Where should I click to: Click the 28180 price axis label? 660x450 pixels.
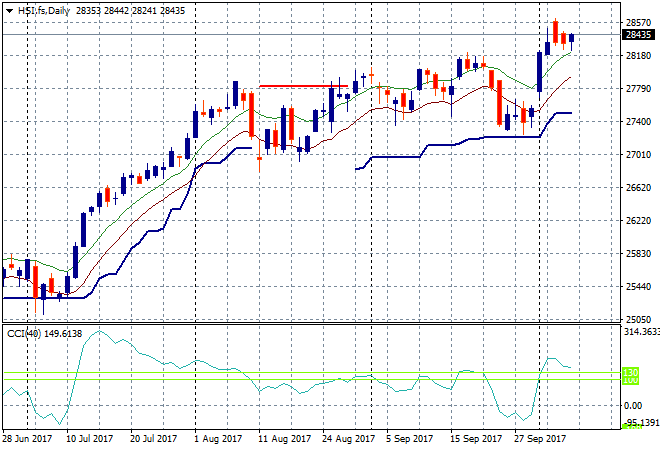tap(639, 56)
